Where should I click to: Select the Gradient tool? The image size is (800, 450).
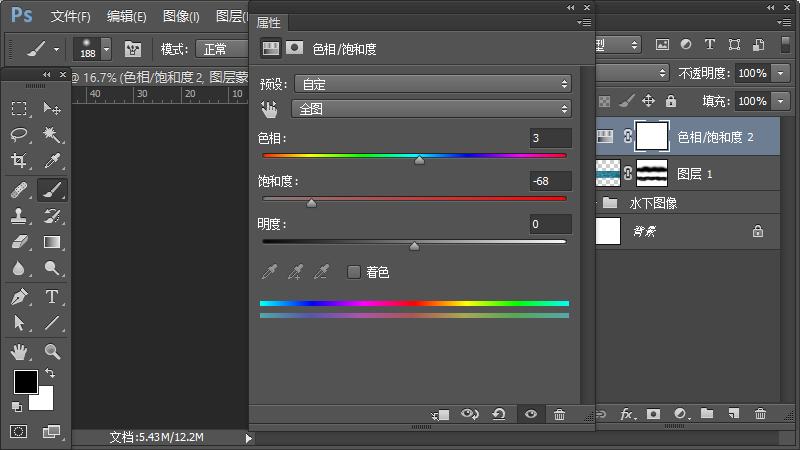click(x=52, y=242)
